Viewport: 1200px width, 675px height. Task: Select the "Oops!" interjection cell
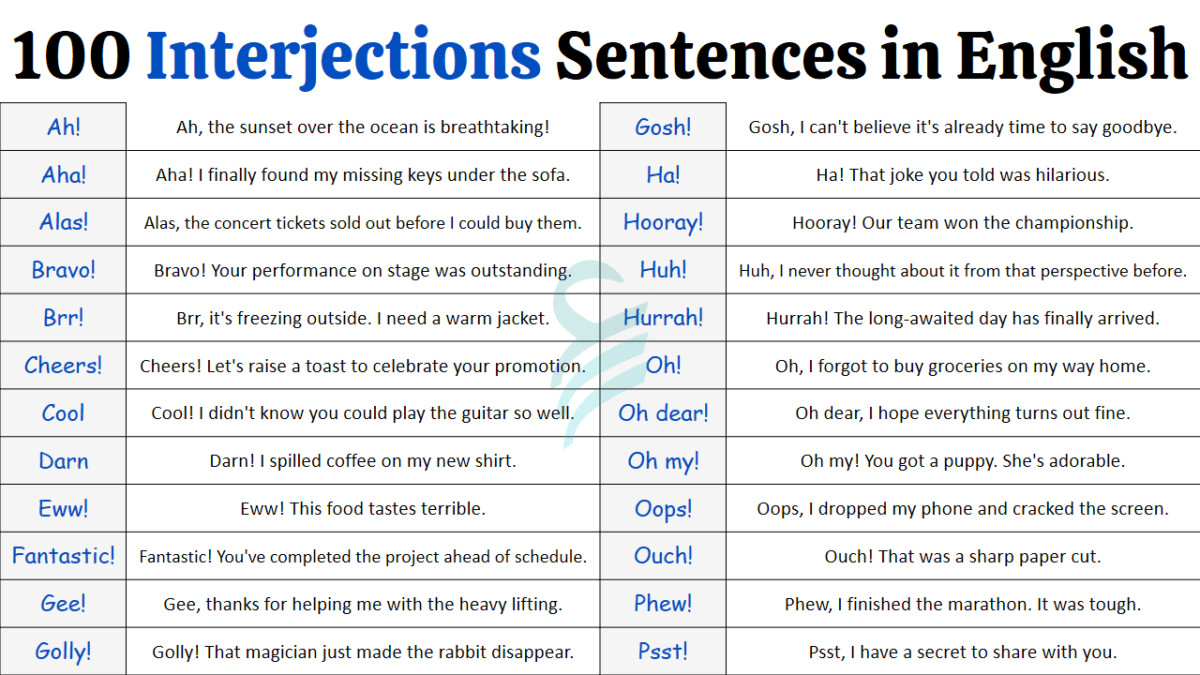click(663, 509)
